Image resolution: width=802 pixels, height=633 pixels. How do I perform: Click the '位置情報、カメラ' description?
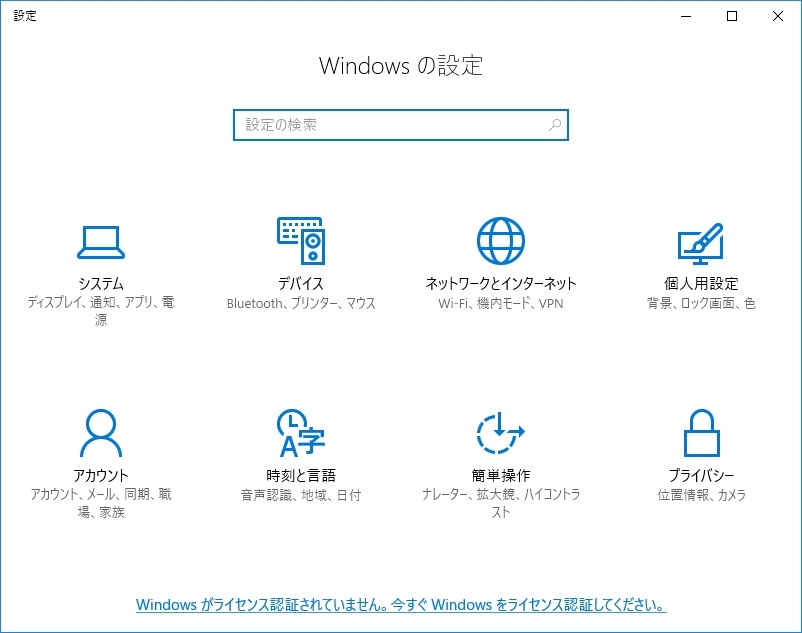[x=701, y=495]
